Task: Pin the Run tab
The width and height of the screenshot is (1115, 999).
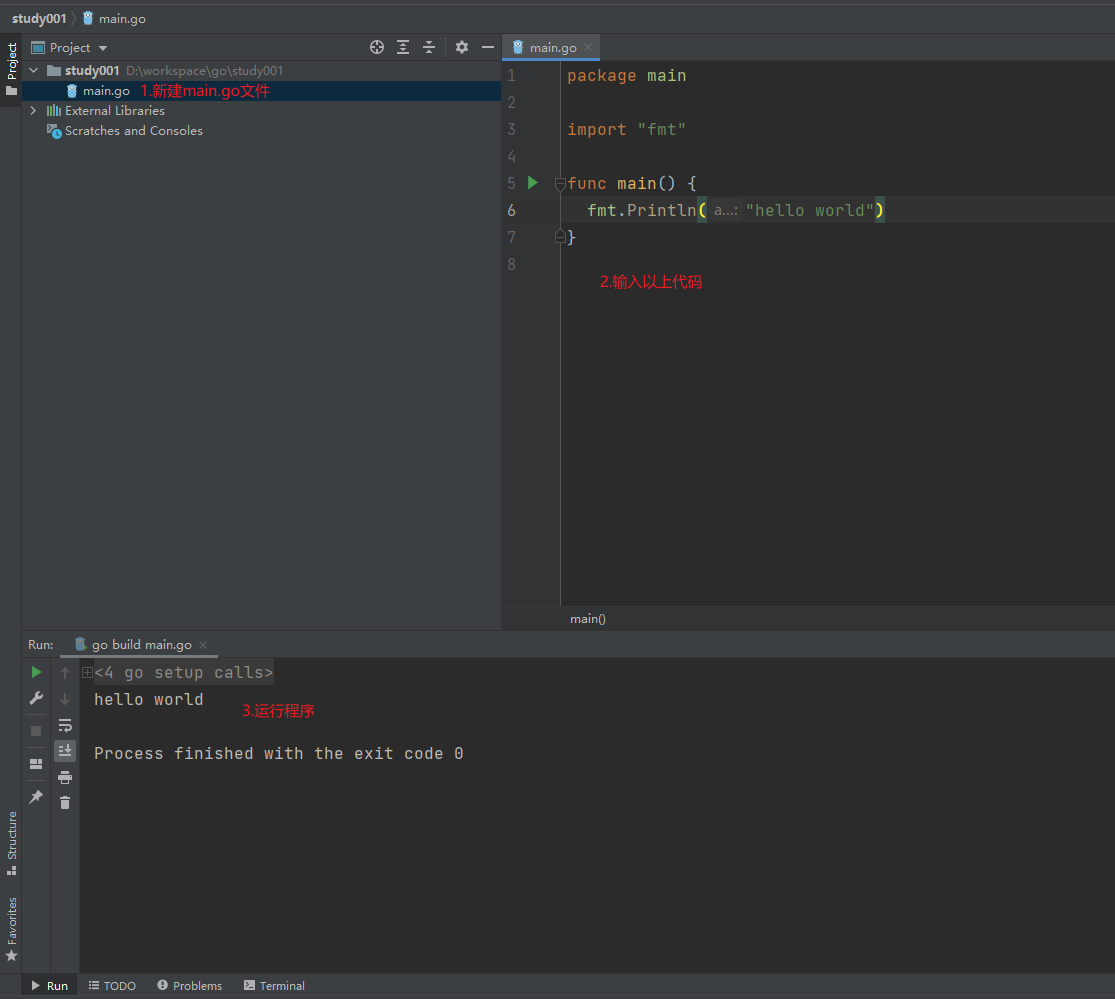Action: coord(36,796)
